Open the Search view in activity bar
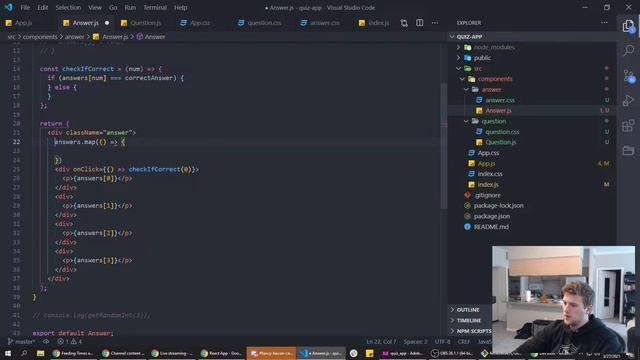The image size is (640, 360). tap(629, 51)
